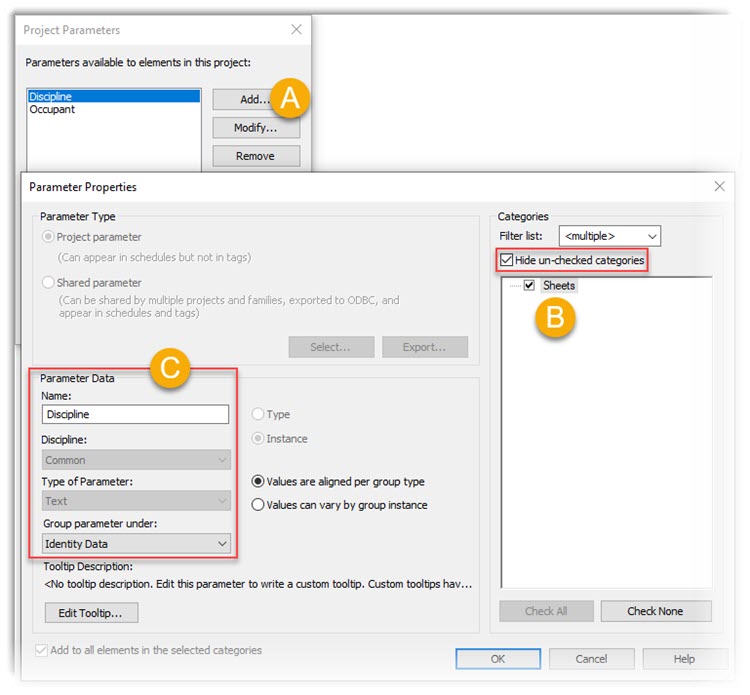Click the greyed Export... button
The image size is (750, 695).
click(425, 347)
